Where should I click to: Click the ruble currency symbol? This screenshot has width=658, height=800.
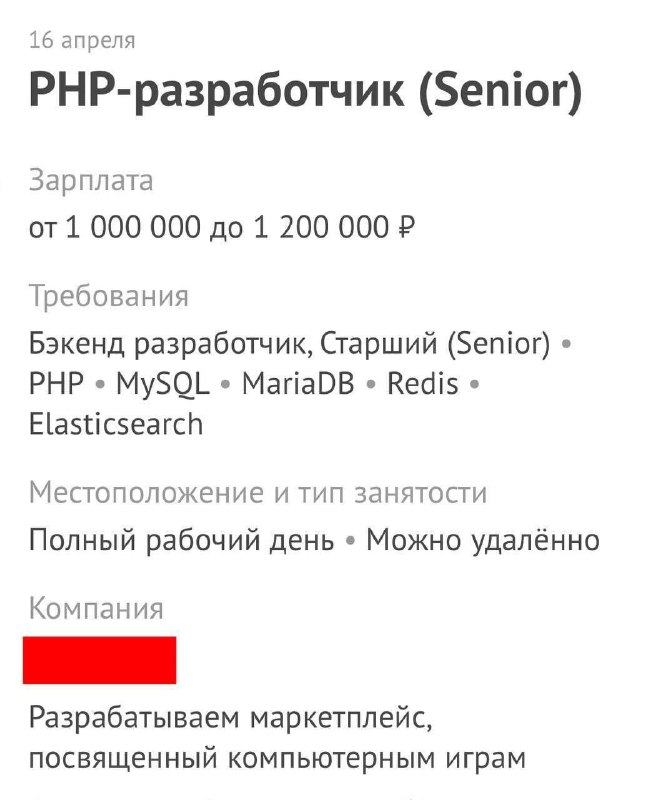[406, 227]
